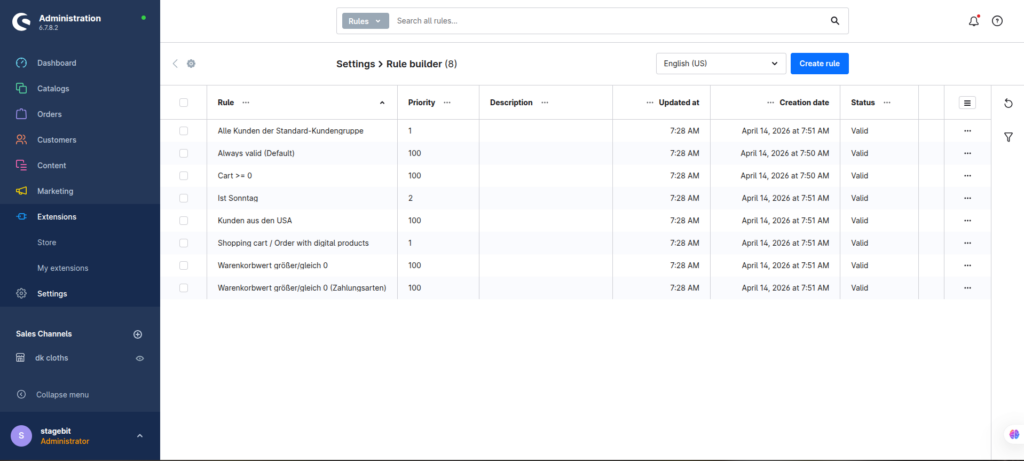
Task: Refresh the rule list
Action: 1008,103
